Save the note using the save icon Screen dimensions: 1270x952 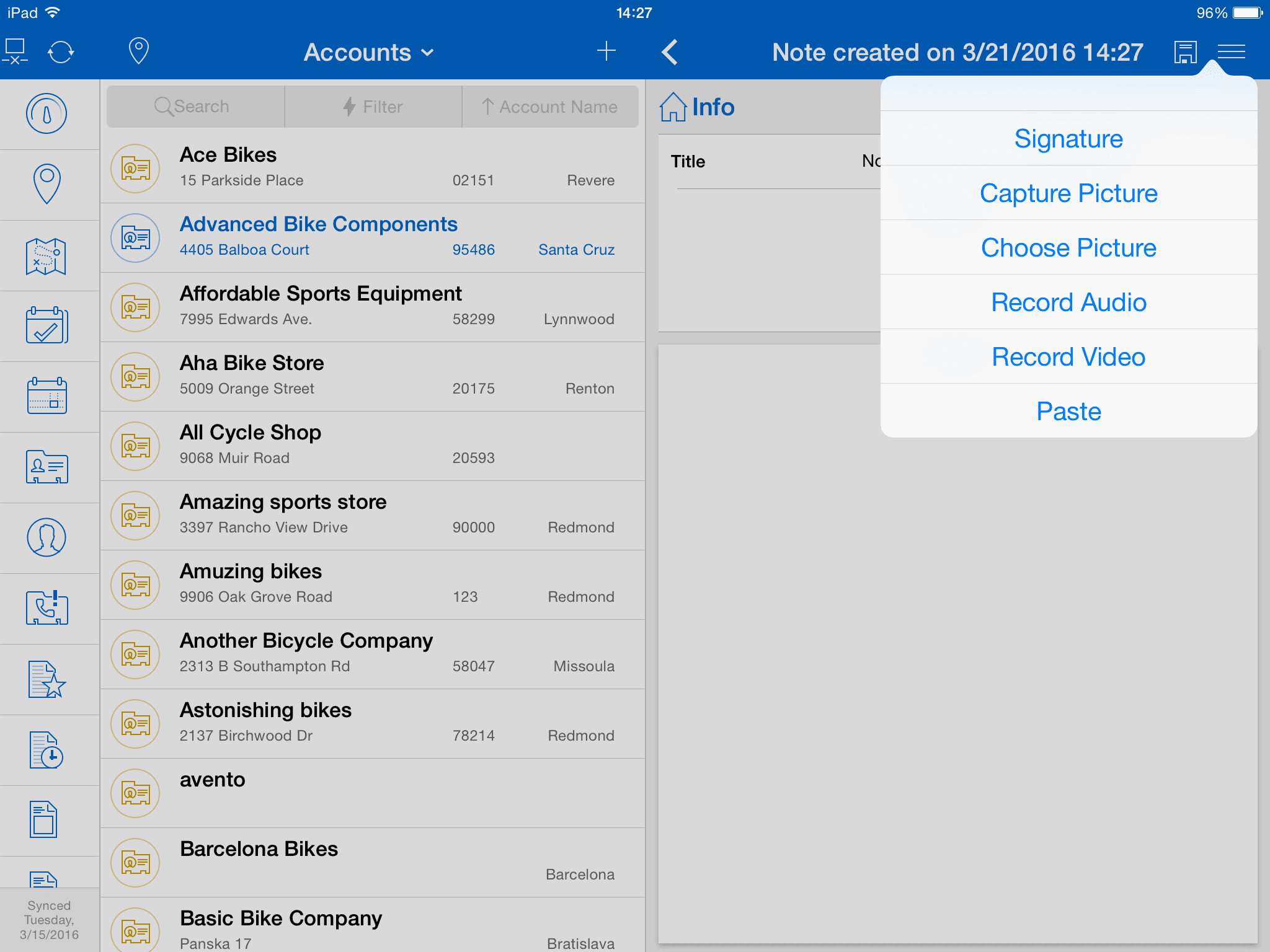click(1184, 51)
